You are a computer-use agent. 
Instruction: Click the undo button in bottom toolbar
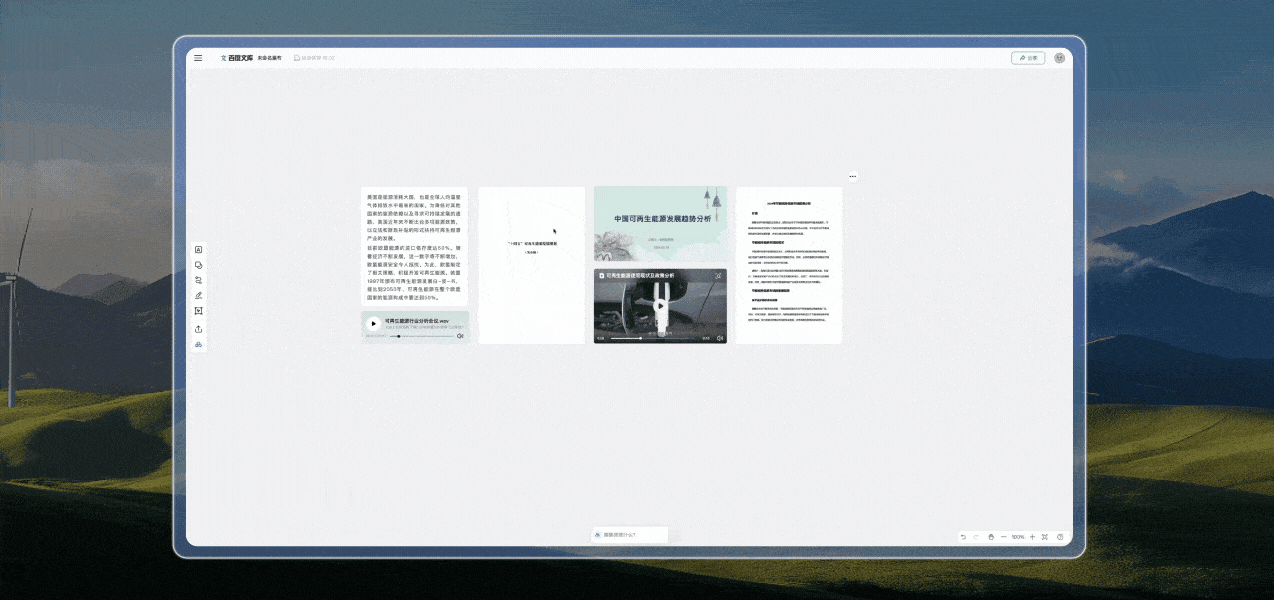(x=964, y=537)
